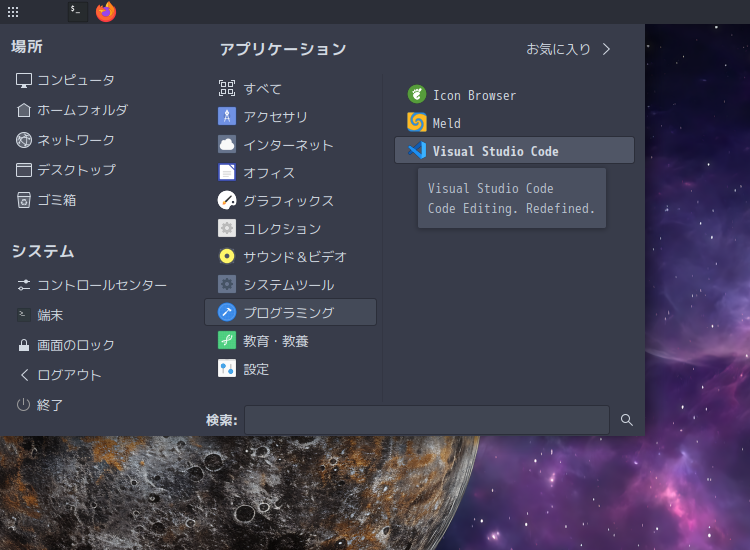750x550 pixels.
Task: Select the コレクション category label
Action: point(282,229)
